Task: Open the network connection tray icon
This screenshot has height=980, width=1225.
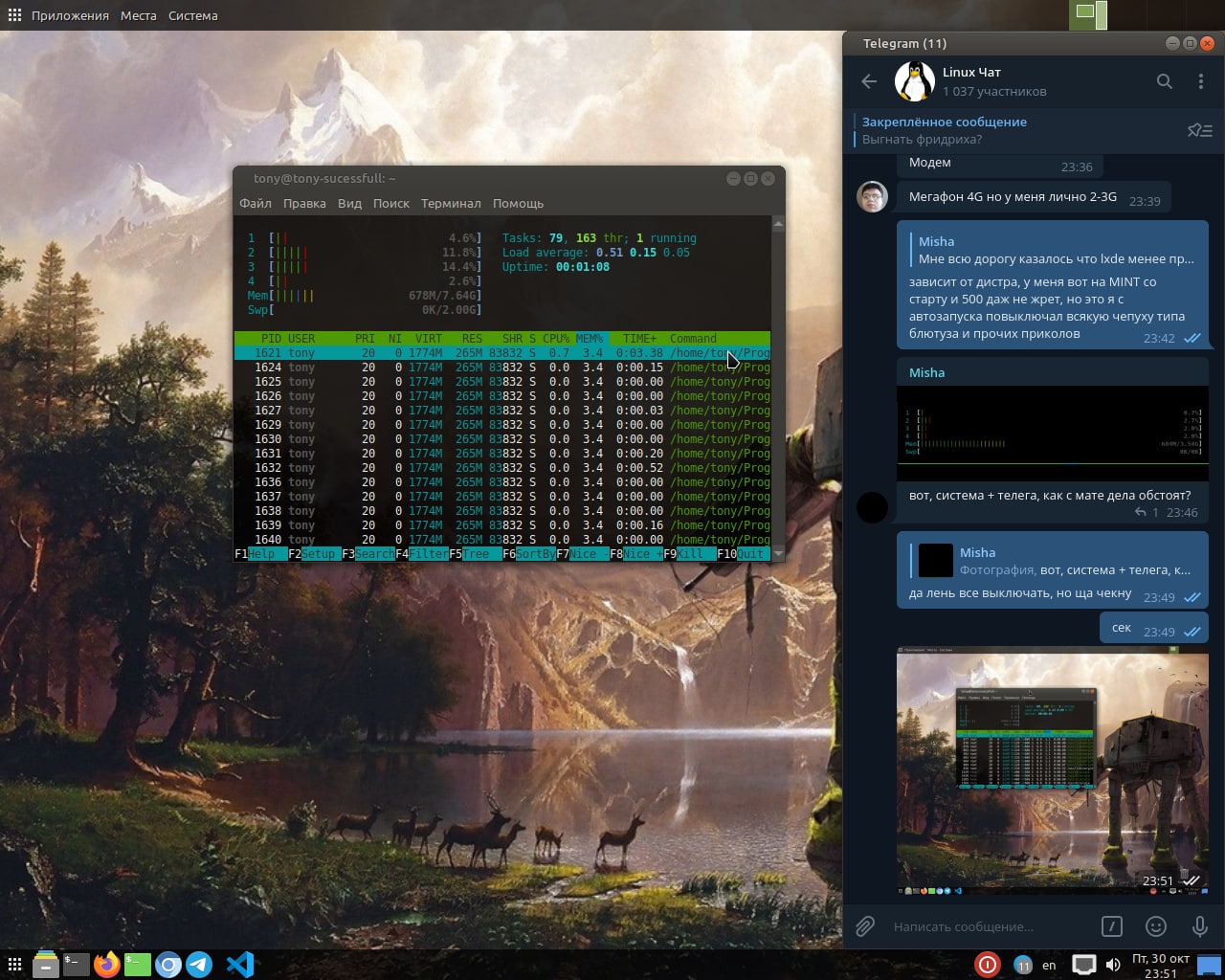Action: [1083, 965]
